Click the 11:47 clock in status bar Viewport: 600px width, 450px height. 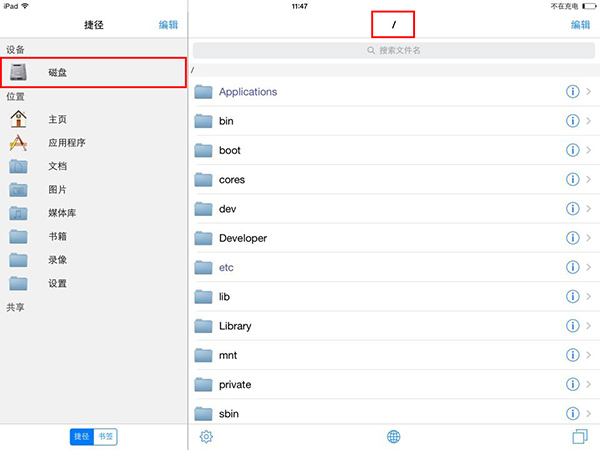[300, 6]
